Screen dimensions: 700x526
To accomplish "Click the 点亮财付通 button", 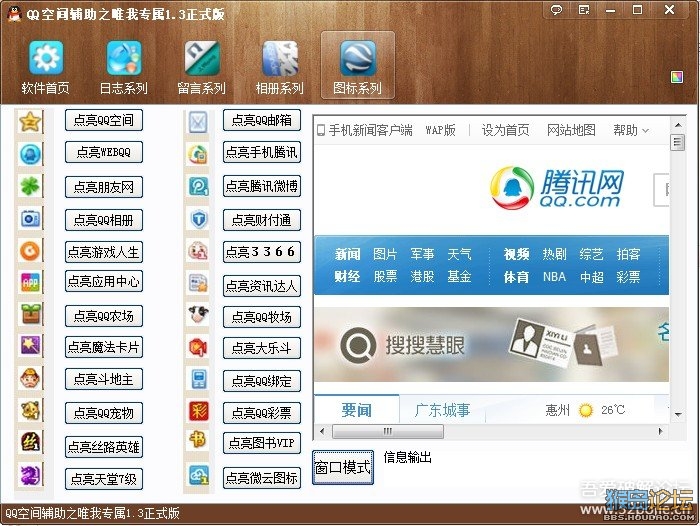I will coord(262,220).
